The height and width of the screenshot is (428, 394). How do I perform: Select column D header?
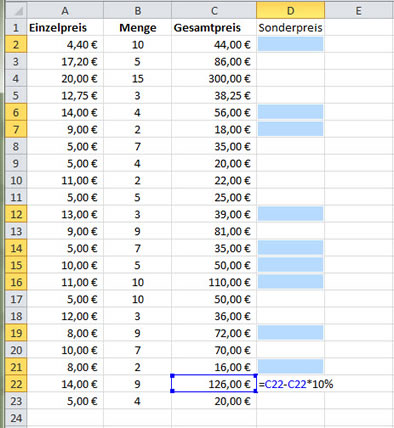coord(290,11)
